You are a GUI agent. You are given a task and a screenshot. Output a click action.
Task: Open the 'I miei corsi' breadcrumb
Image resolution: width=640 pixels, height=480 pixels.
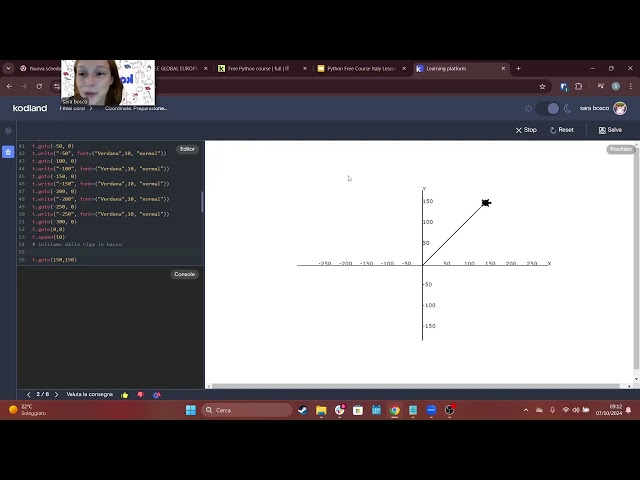(72, 108)
